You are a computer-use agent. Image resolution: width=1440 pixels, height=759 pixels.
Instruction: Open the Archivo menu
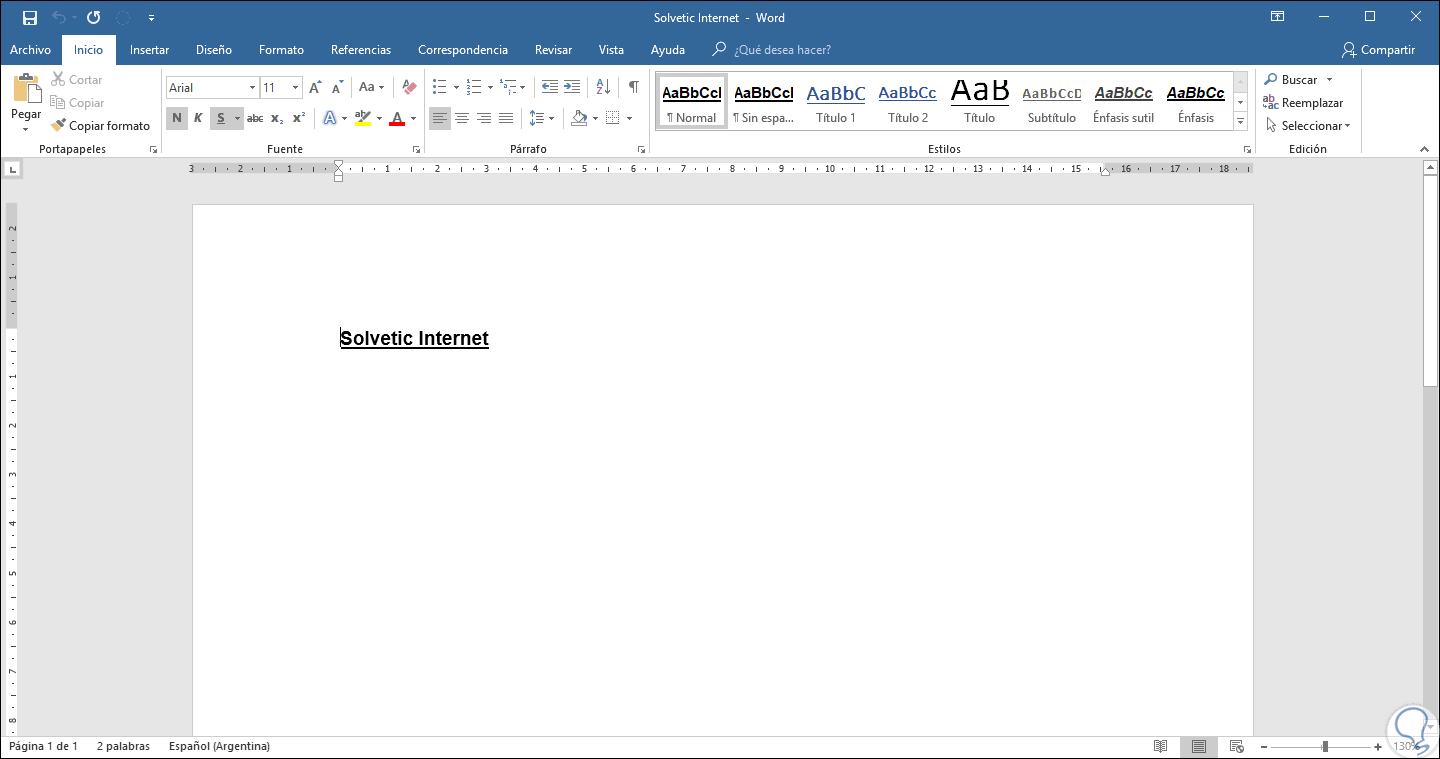30,50
